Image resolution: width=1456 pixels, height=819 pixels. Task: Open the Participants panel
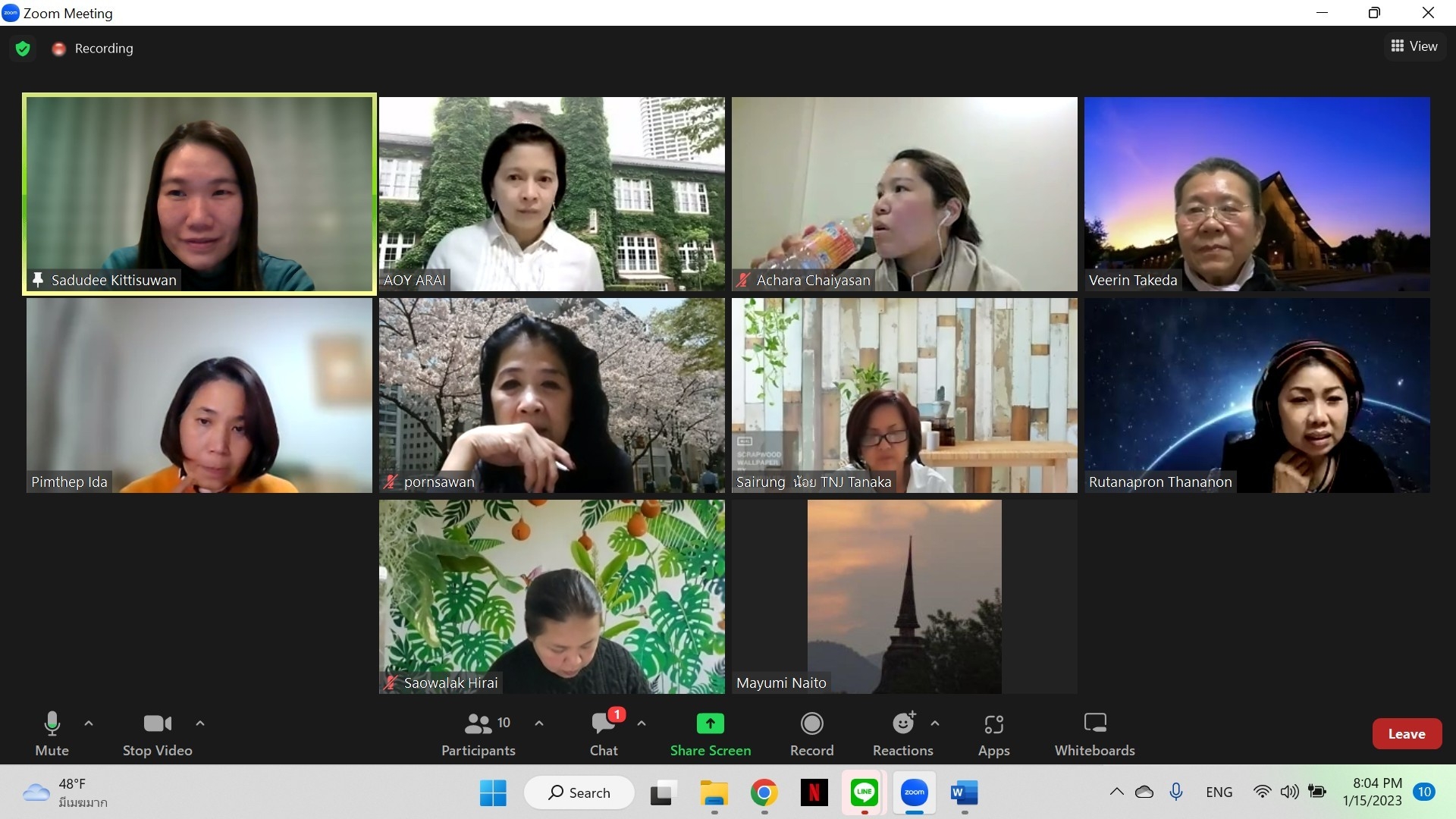pyautogui.click(x=479, y=734)
